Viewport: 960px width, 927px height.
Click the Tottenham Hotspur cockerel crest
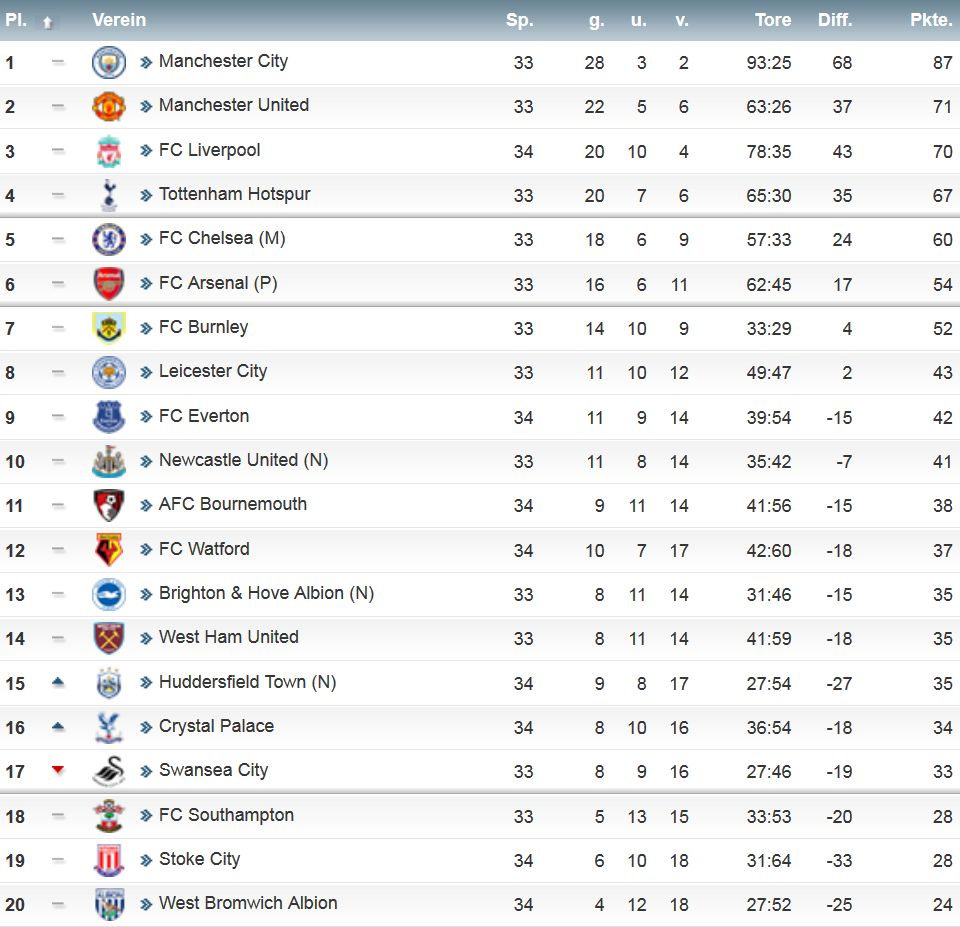coord(108,195)
